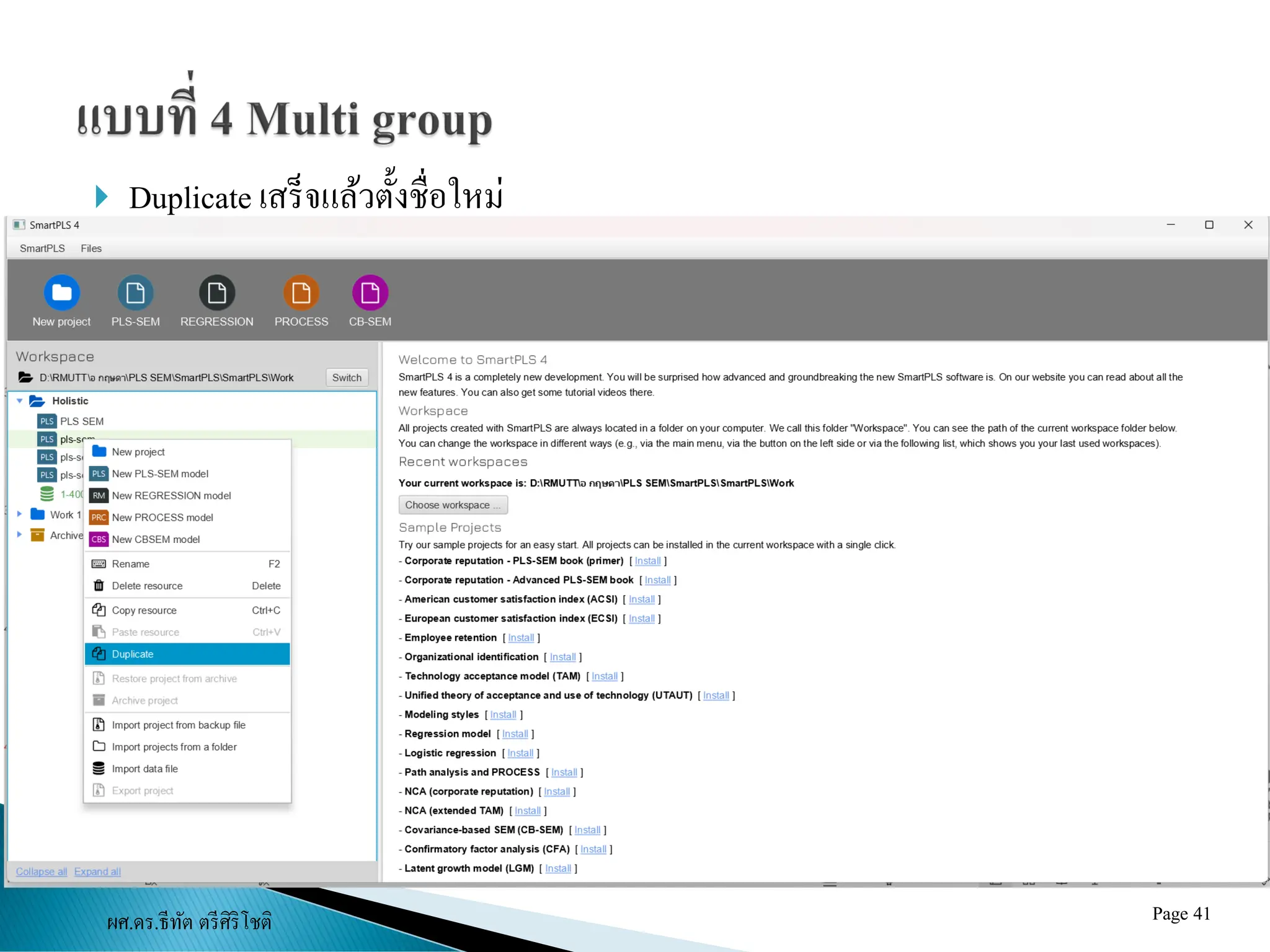
Task: Collapse the Holistic project folder
Action: click(x=20, y=401)
